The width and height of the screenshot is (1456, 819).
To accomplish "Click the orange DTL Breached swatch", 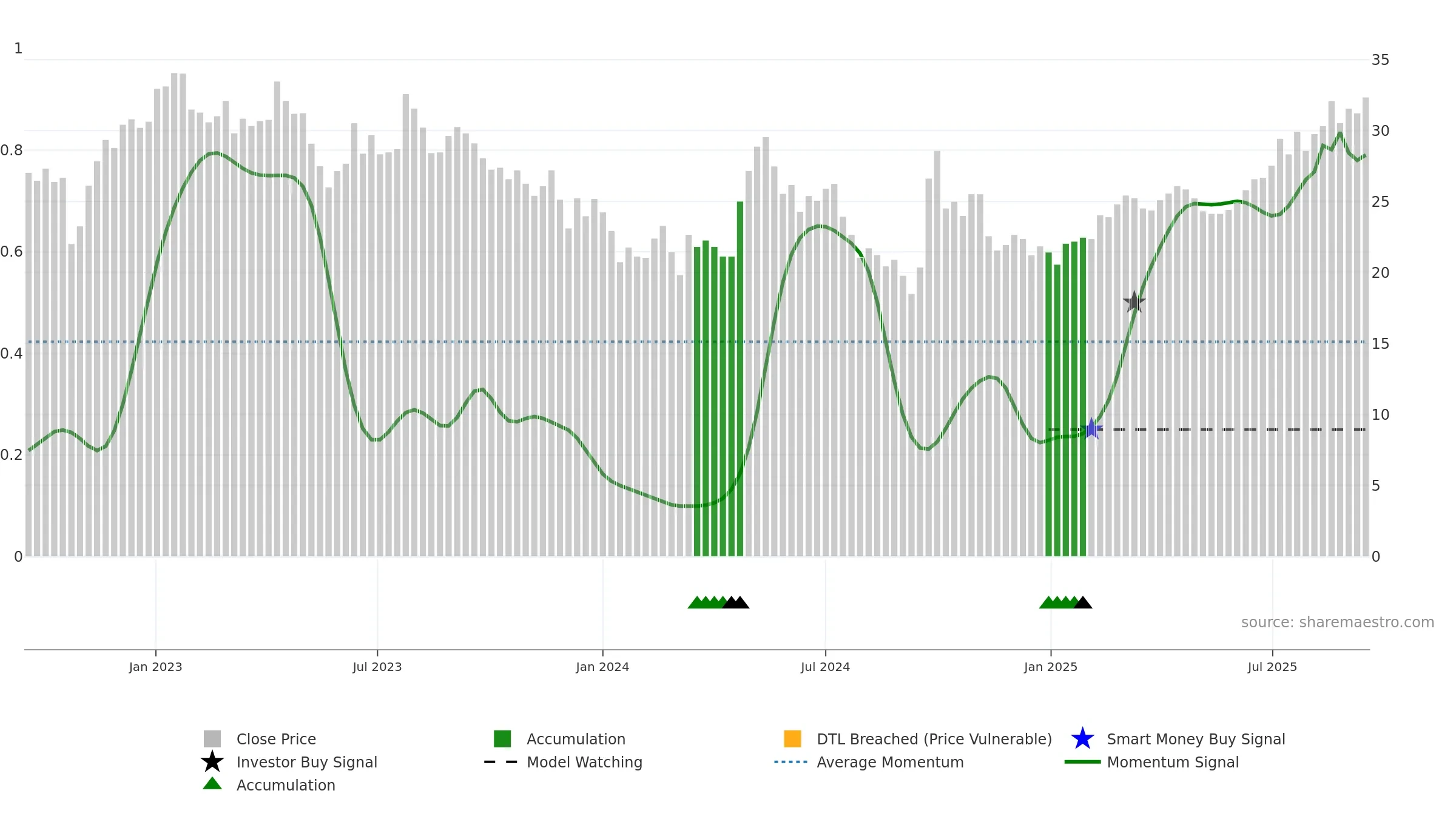I will point(792,739).
